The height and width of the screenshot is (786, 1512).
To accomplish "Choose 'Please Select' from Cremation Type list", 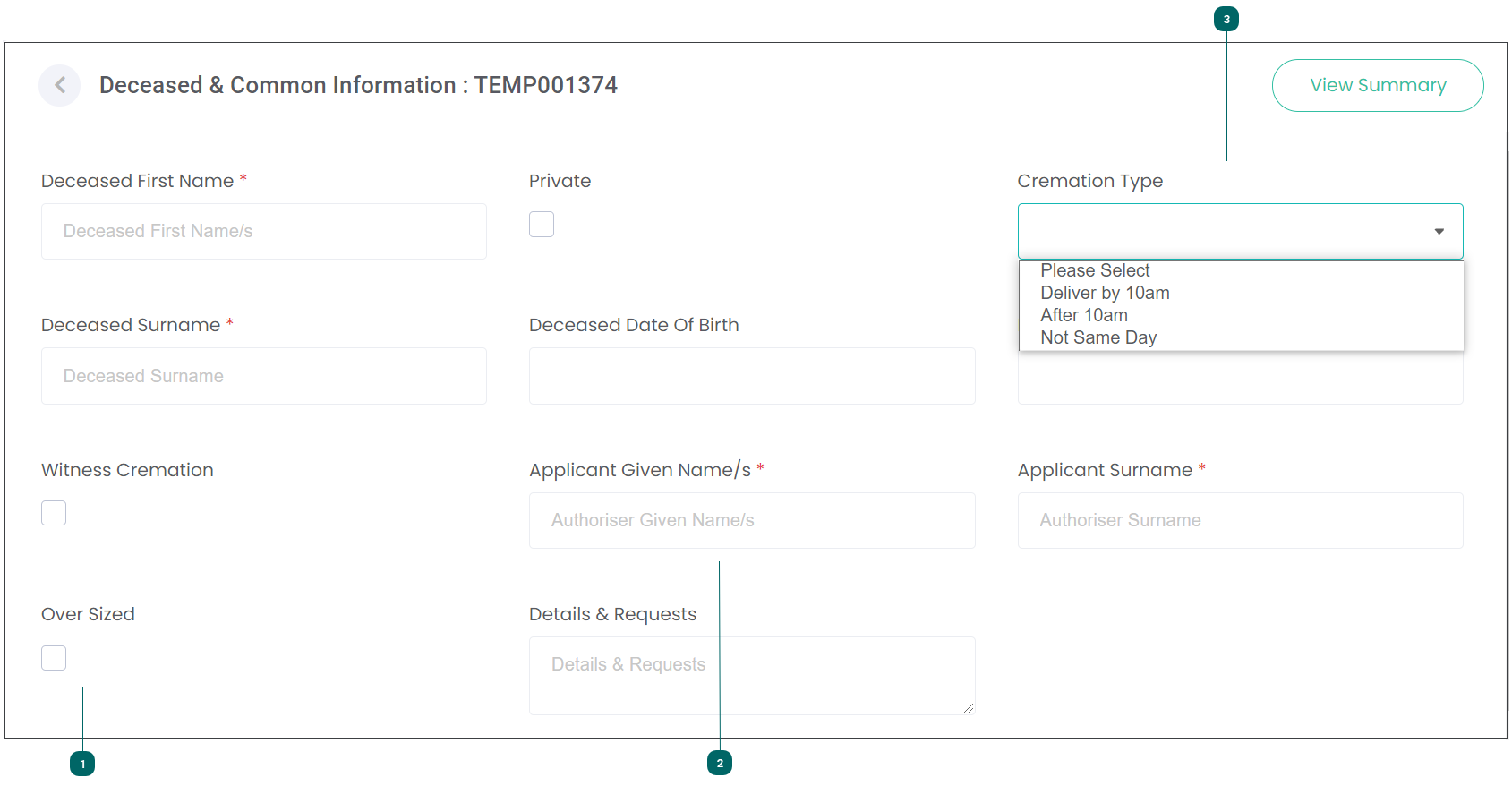I will pyautogui.click(x=1241, y=270).
